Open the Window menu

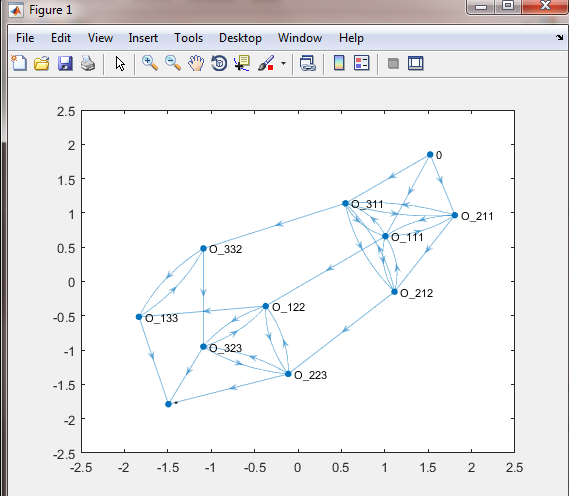coord(300,38)
